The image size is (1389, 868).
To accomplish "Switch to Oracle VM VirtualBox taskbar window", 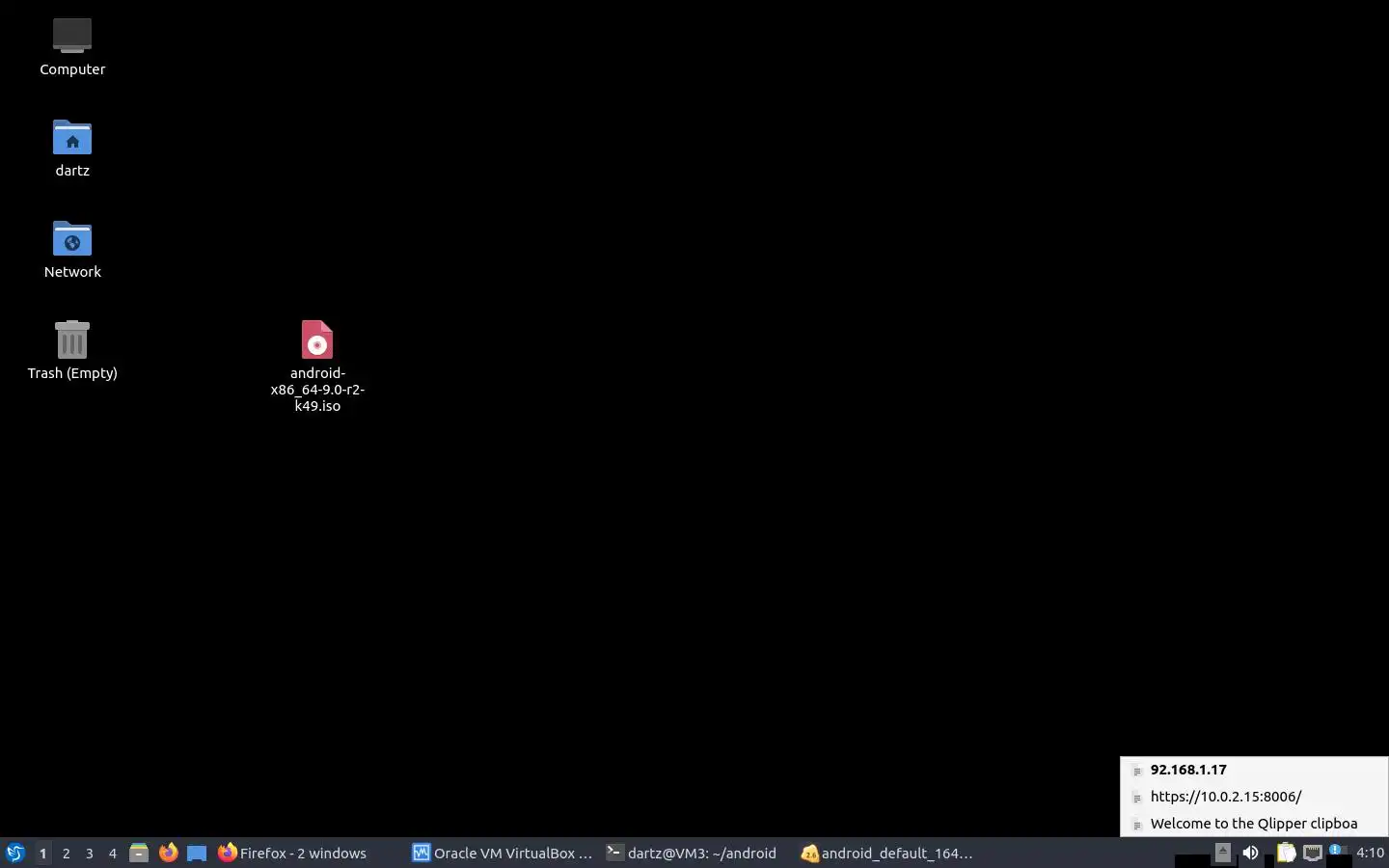I will click(x=503, y=853).
